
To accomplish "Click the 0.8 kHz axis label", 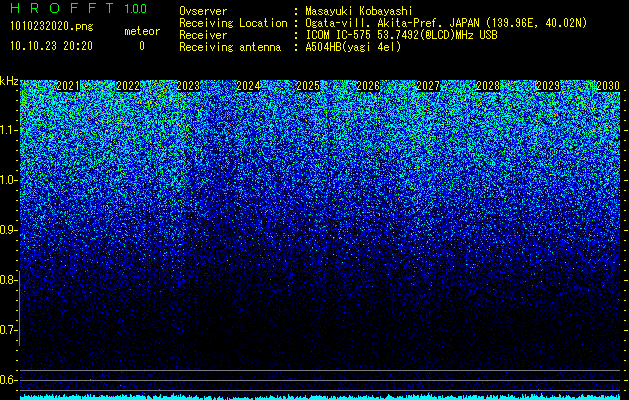I will pyautogui.click(x=8, y=280).
